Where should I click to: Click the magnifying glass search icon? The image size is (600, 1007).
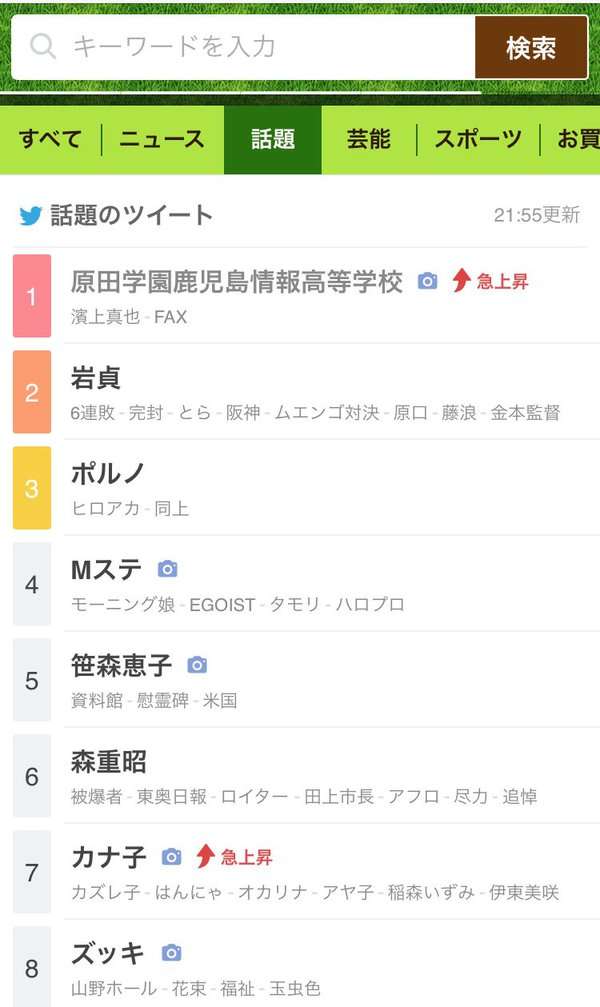click(43, 46)
